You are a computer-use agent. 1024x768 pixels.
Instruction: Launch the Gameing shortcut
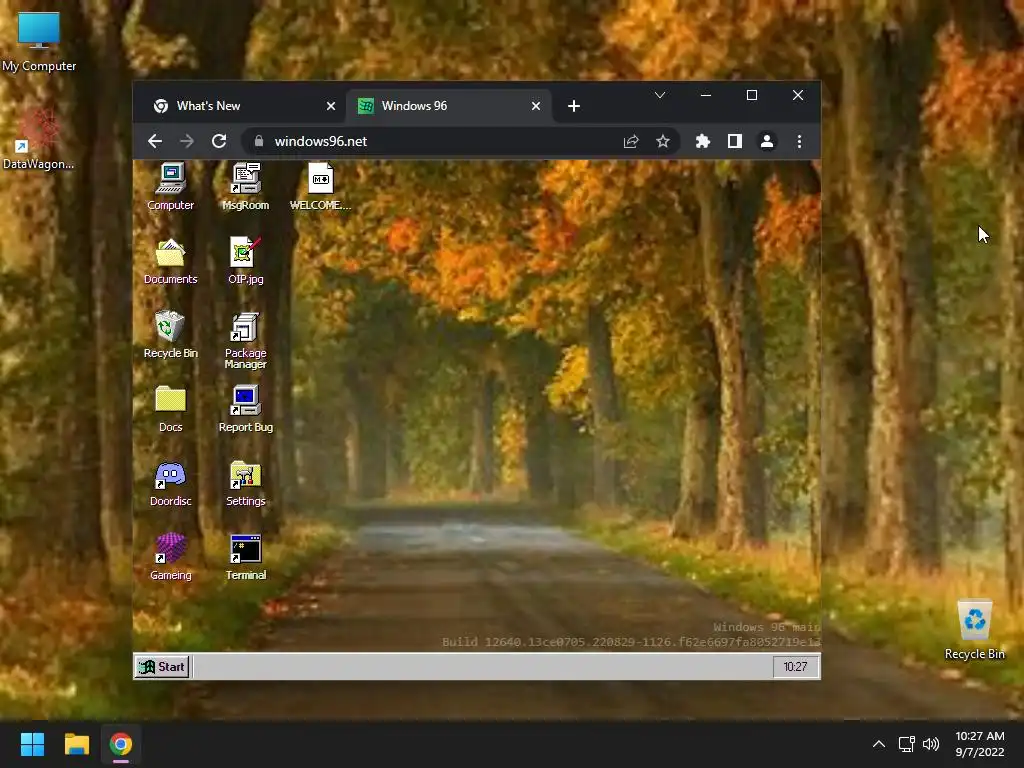(170, 557)
